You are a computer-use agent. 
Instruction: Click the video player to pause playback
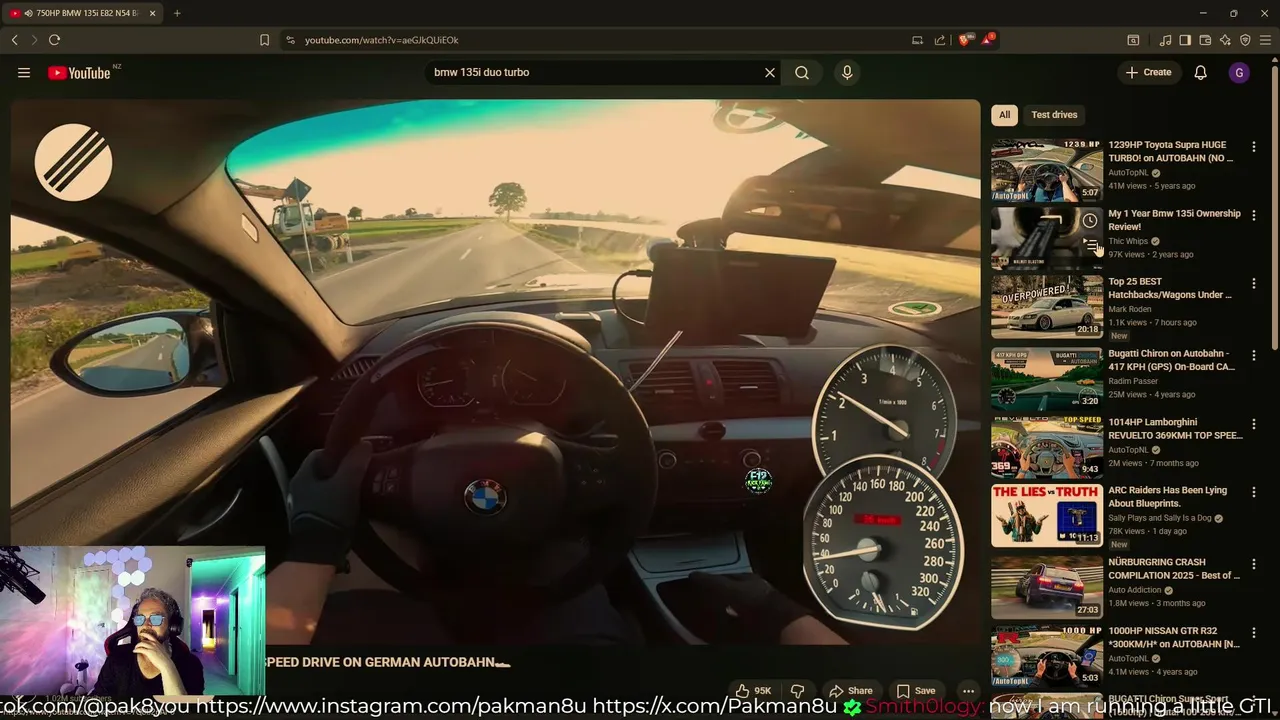495,371
